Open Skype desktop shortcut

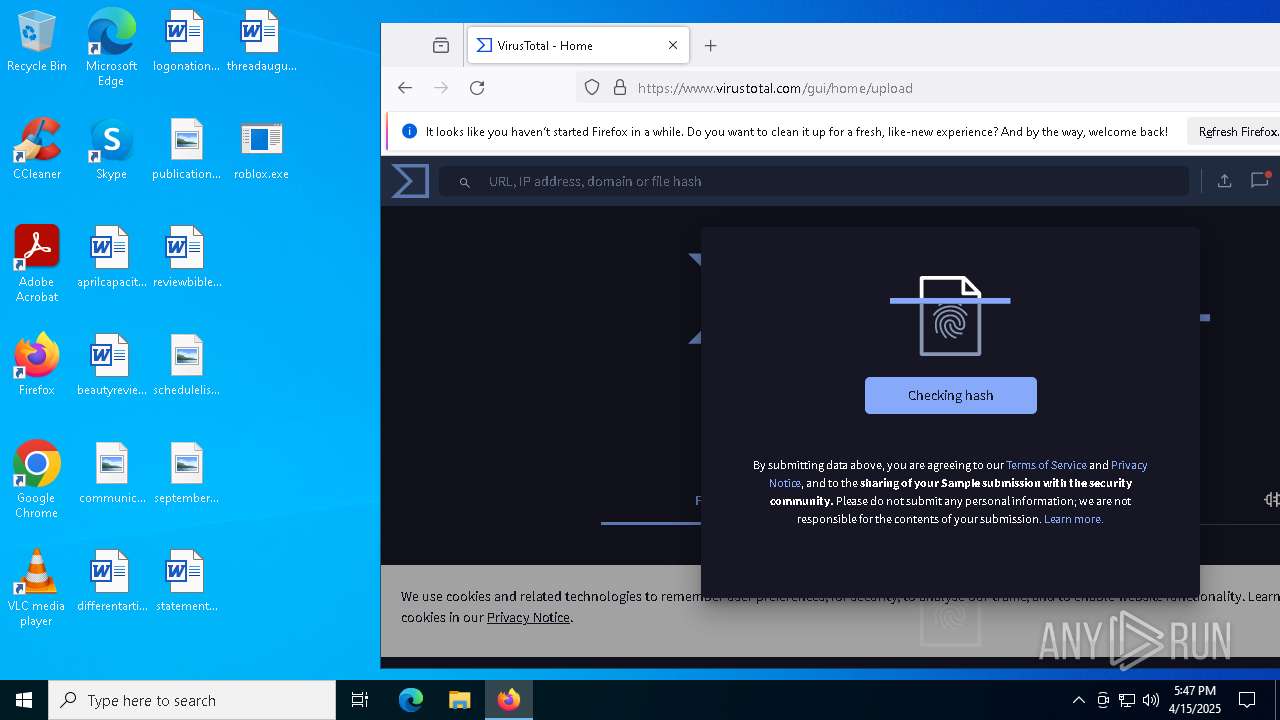pos(111,149)
